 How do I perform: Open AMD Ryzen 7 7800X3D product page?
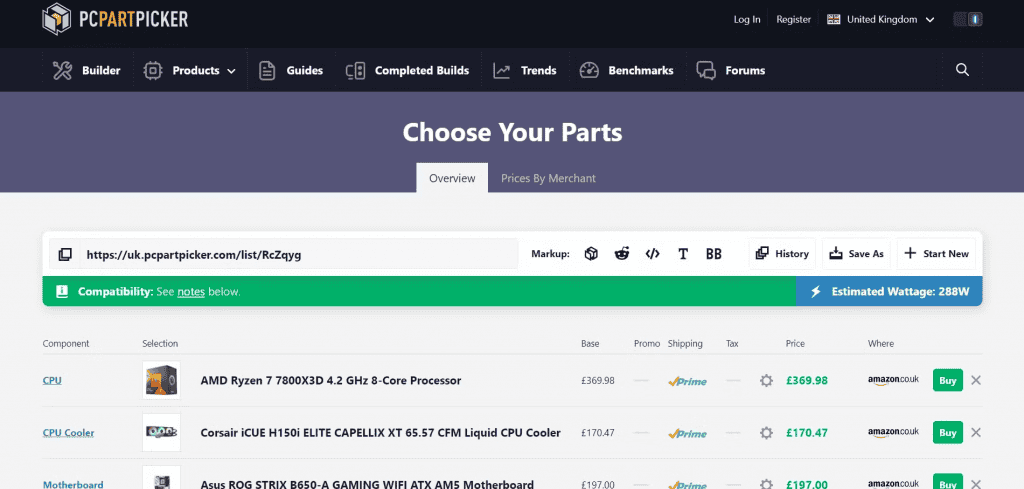[330, 381]
